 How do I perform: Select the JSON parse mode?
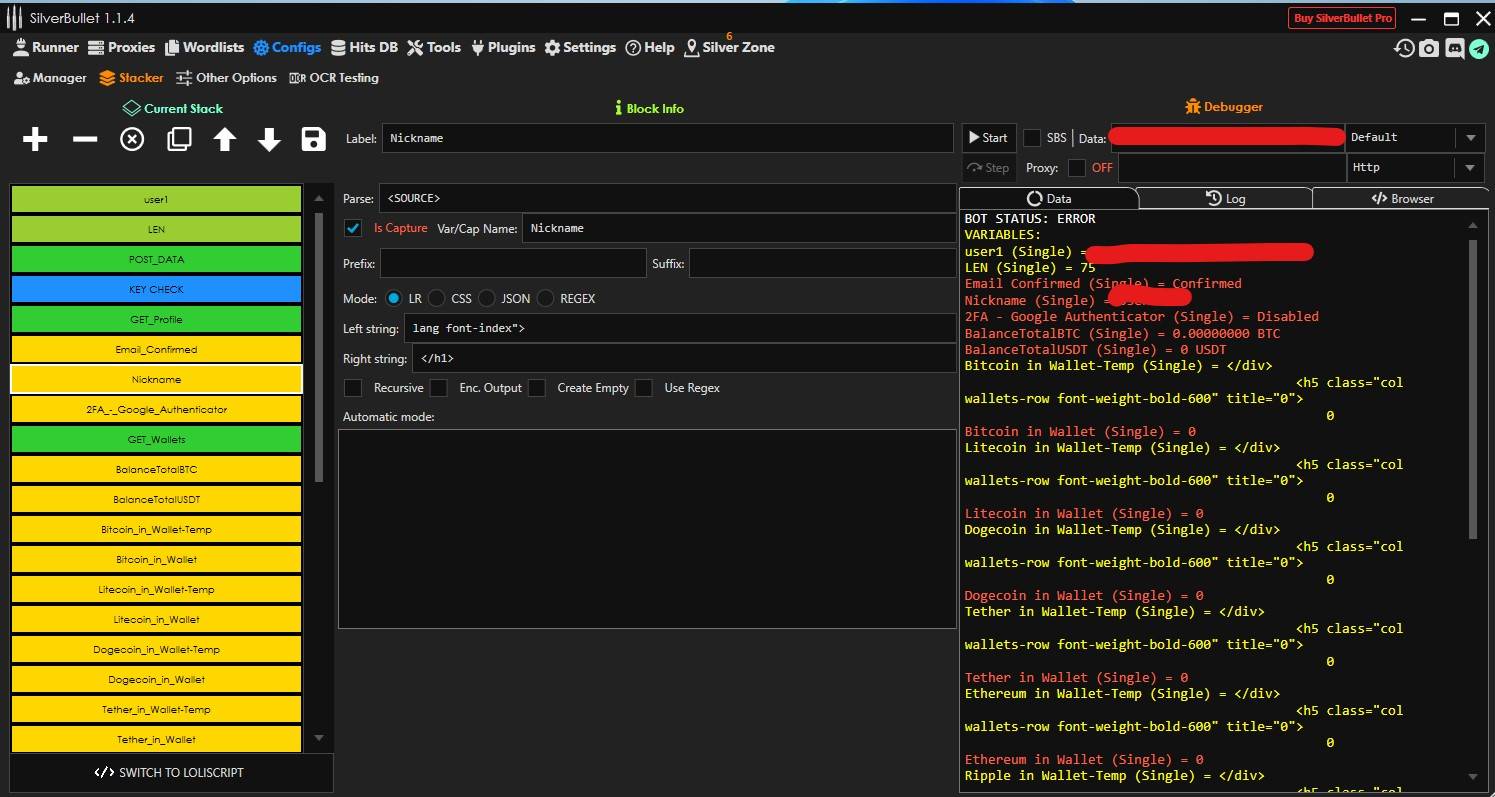(487, 298)
